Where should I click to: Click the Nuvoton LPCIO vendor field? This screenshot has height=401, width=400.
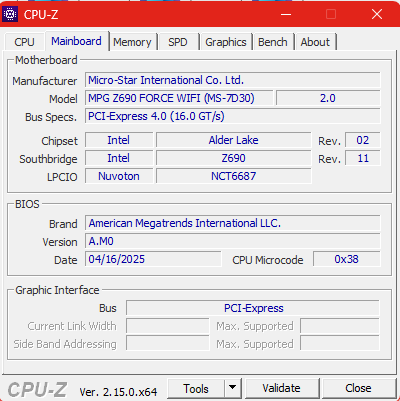(x=119, y=176)
